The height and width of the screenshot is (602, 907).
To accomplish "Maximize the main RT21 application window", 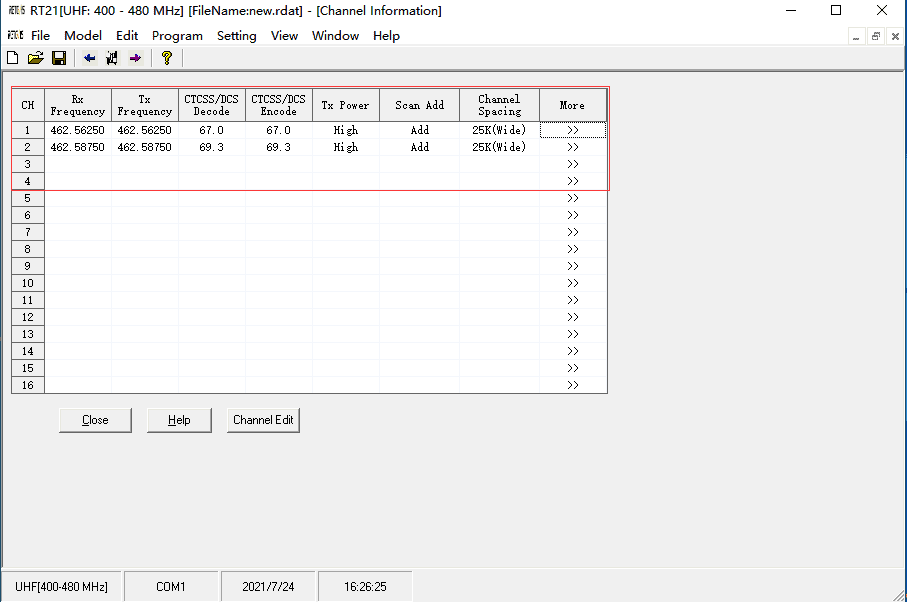I will click(836, 10).
